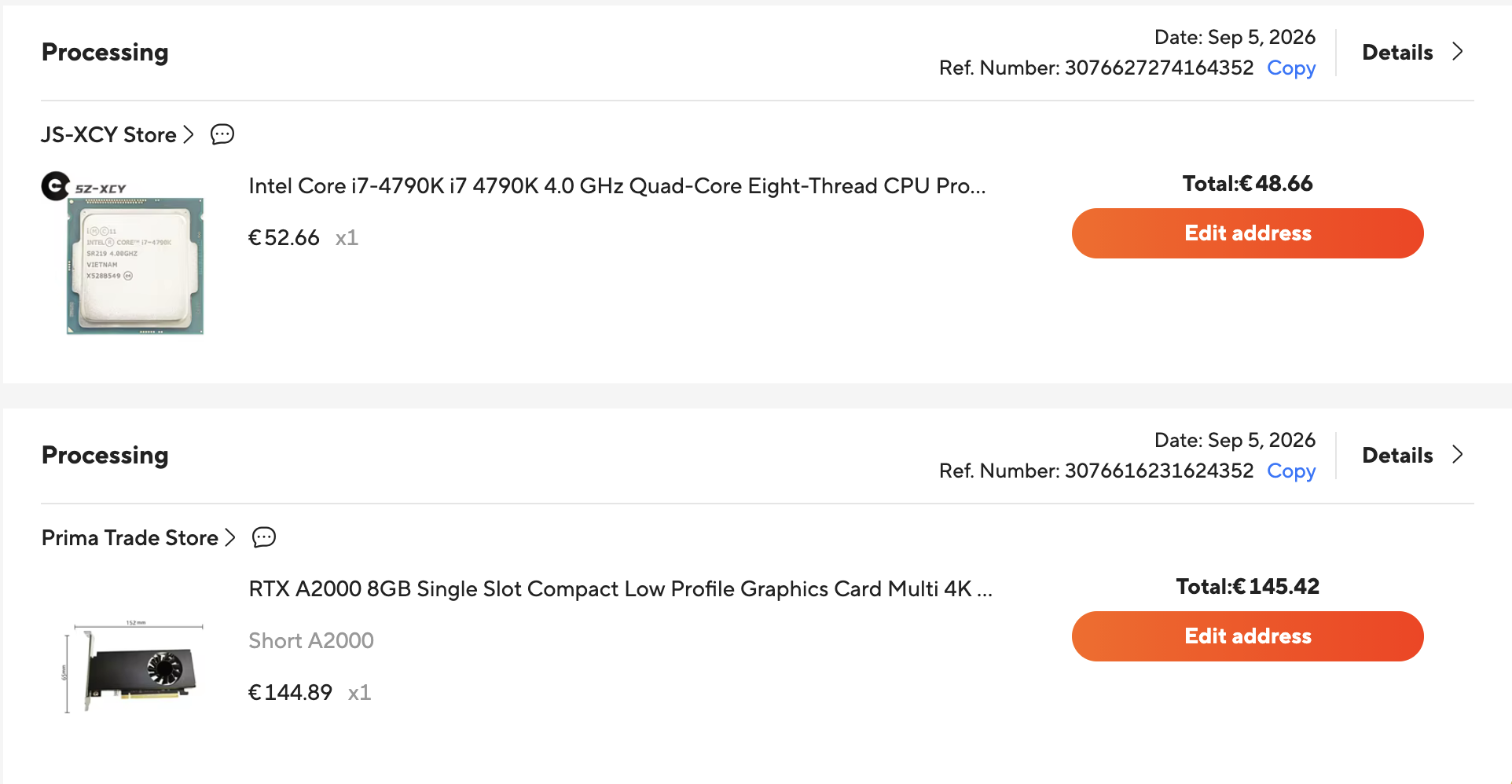Edit address for Intel Core i7 order
Screen dimensions: 1512x784
[x=1247, y=233]
